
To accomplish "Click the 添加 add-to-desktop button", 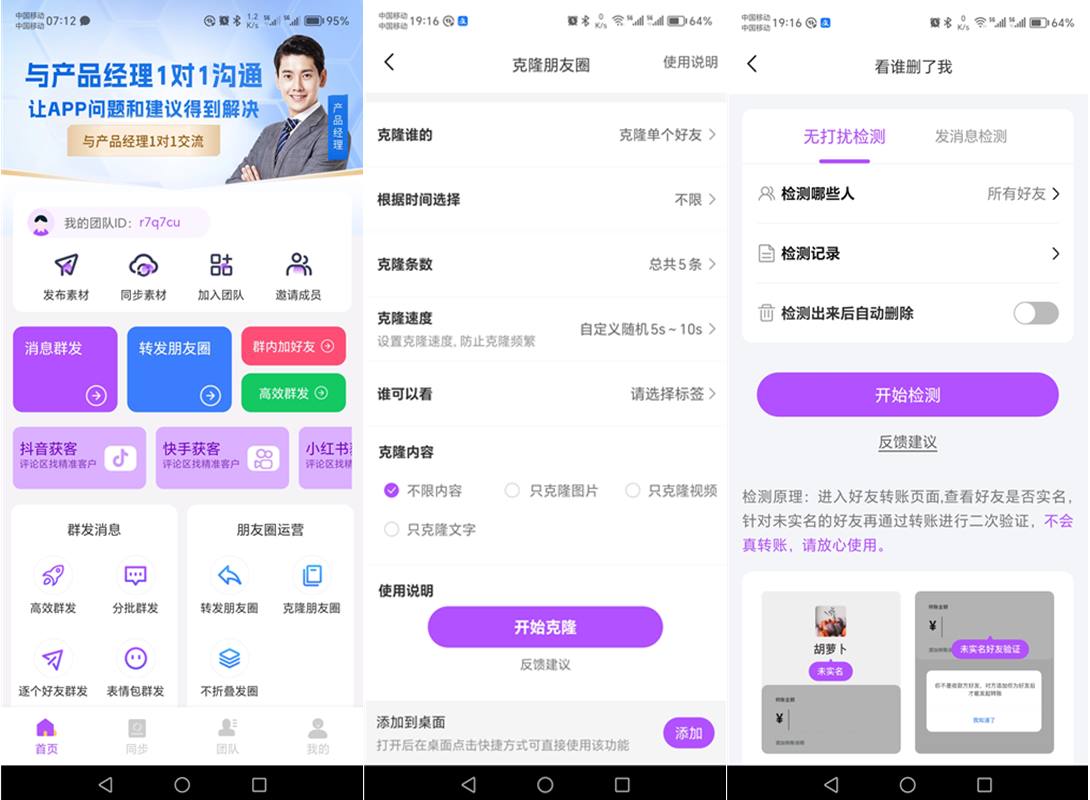I will point(688,733).
